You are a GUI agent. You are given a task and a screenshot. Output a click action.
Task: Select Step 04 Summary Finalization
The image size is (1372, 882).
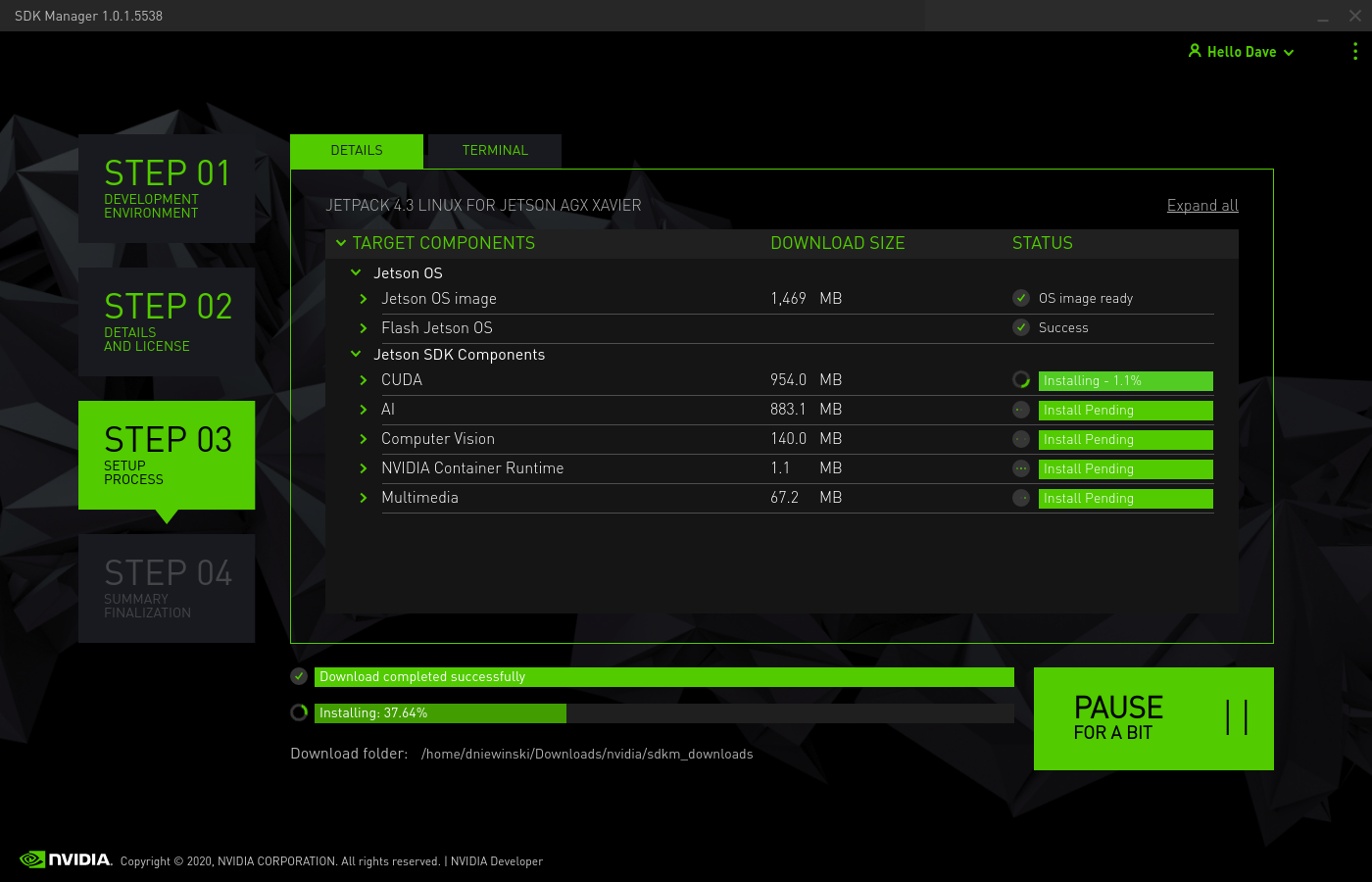[167, 588]
